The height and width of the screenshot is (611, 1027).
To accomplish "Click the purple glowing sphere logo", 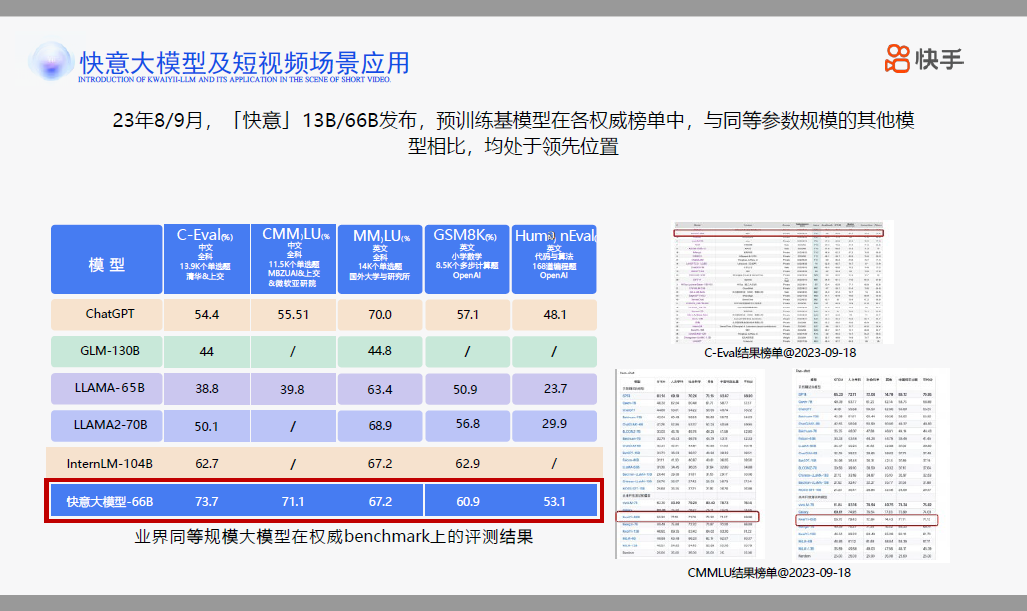I will [x=50, y=62].
